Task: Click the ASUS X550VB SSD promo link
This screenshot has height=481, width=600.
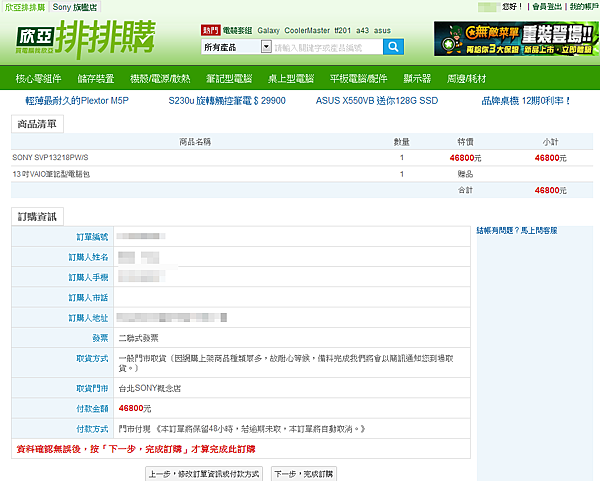Action: click(377, 101)
